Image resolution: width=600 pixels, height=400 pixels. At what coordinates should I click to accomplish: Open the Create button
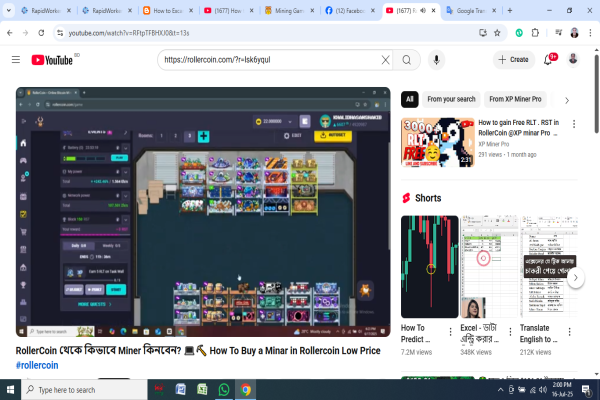[x=514, y=60]
